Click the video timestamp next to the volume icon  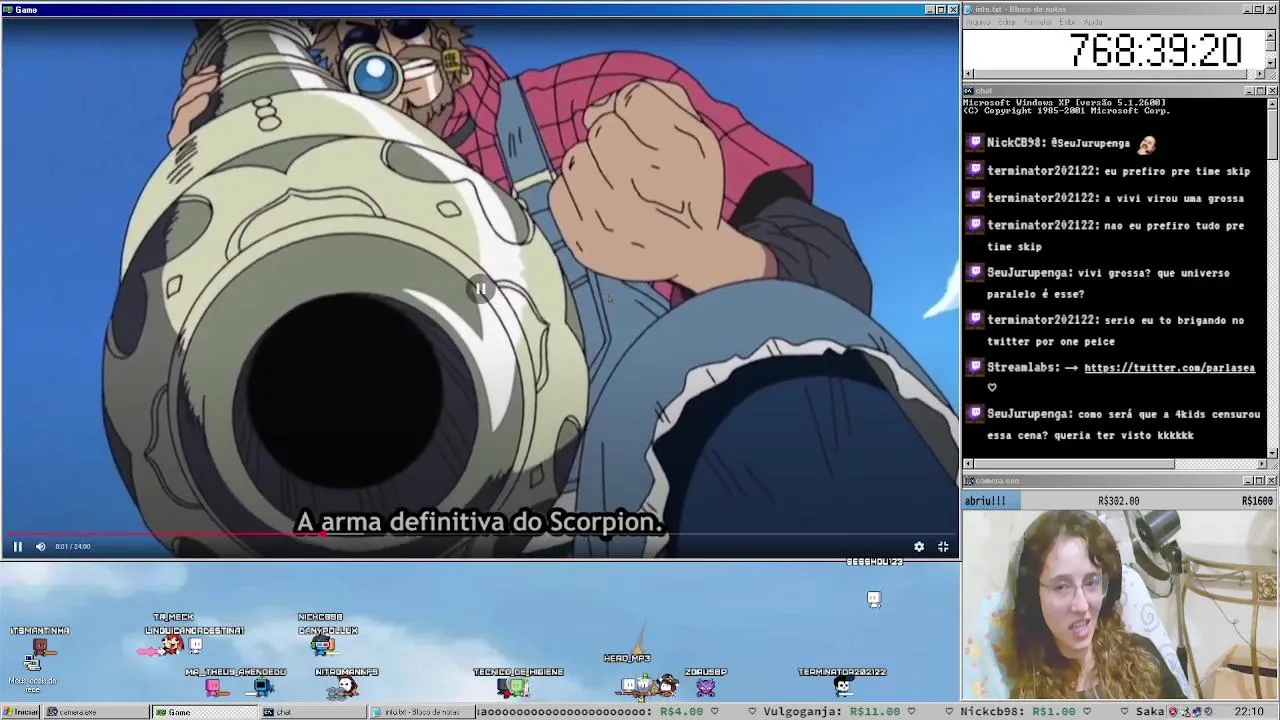pyautogui.click(x=73, y=547)
